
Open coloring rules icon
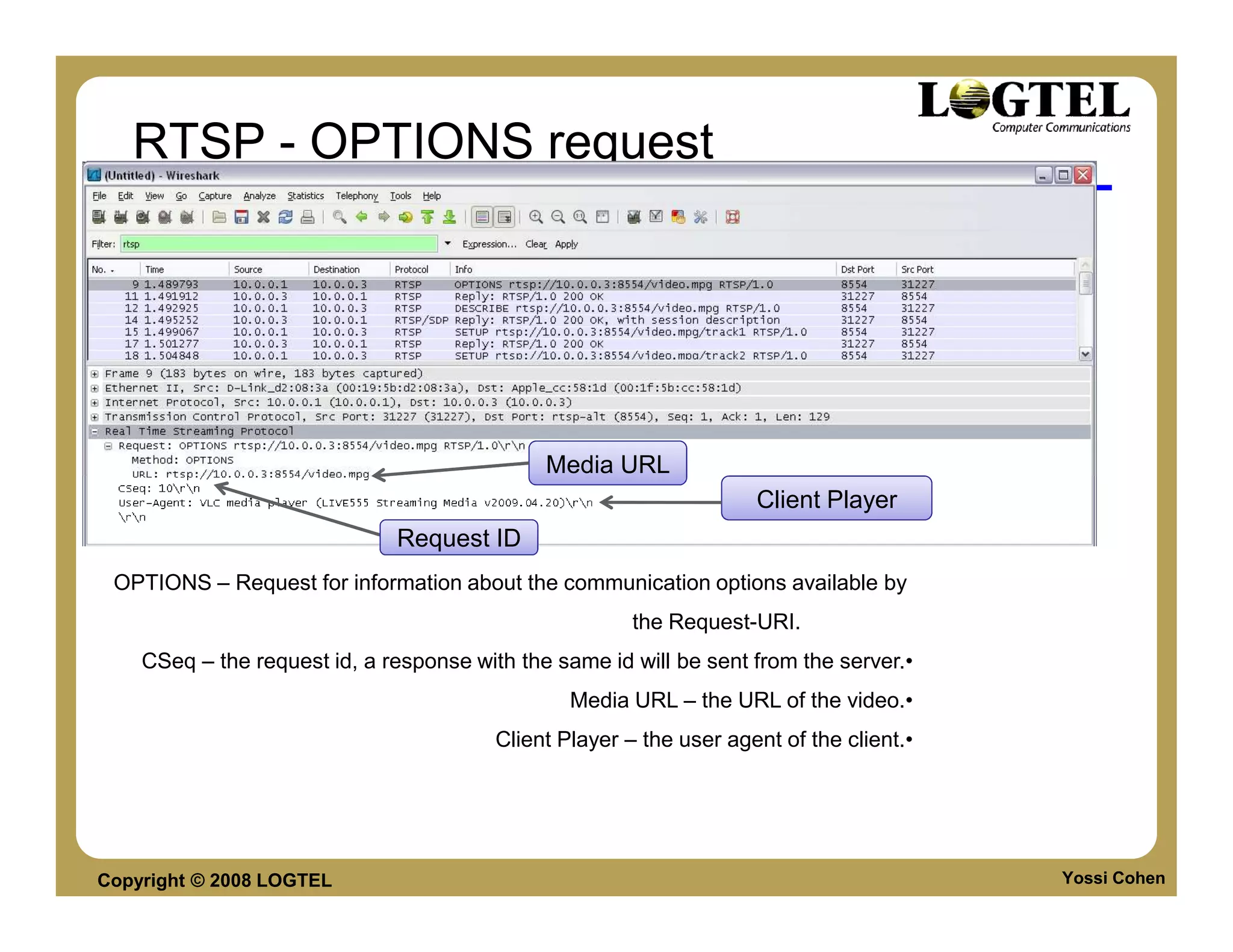(679, 217)
